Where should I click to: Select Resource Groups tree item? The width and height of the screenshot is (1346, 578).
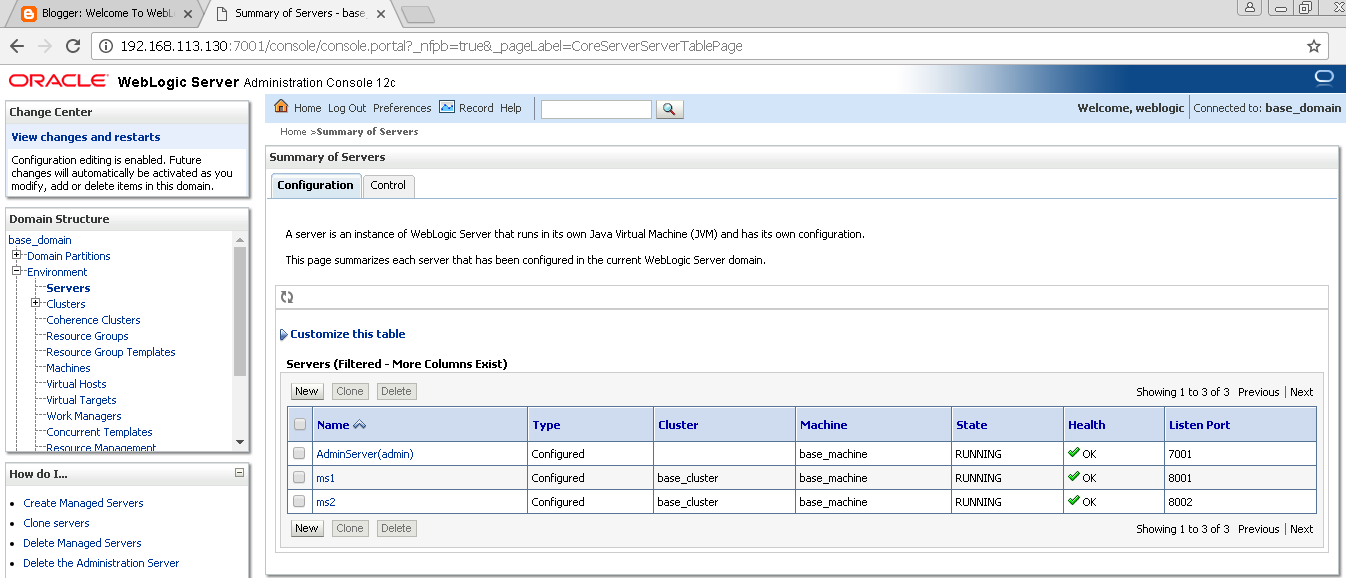pos(87,336)
